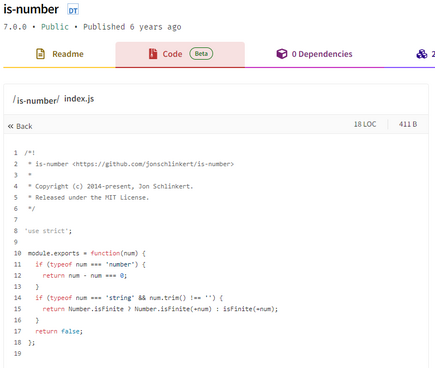Open the 0 Dependencies tab
This screenshot has height=368, width=435.
314,54
